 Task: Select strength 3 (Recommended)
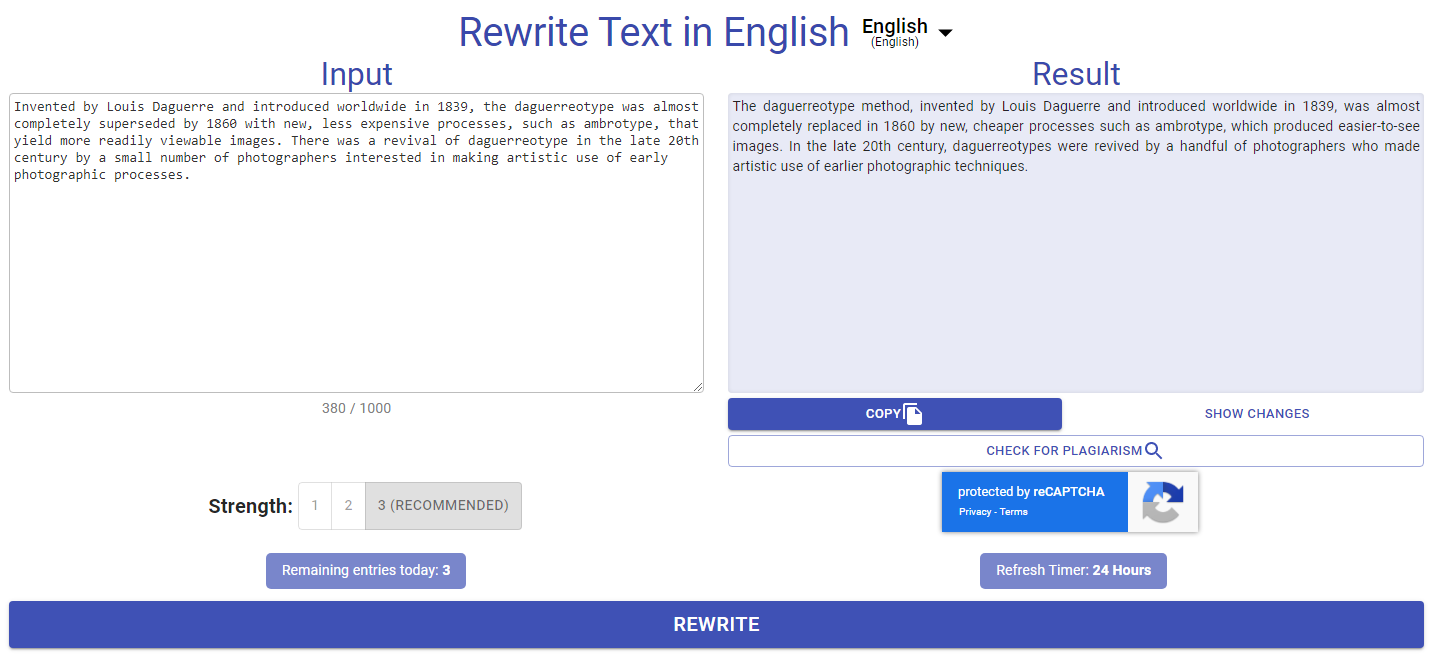click(443, 506)
